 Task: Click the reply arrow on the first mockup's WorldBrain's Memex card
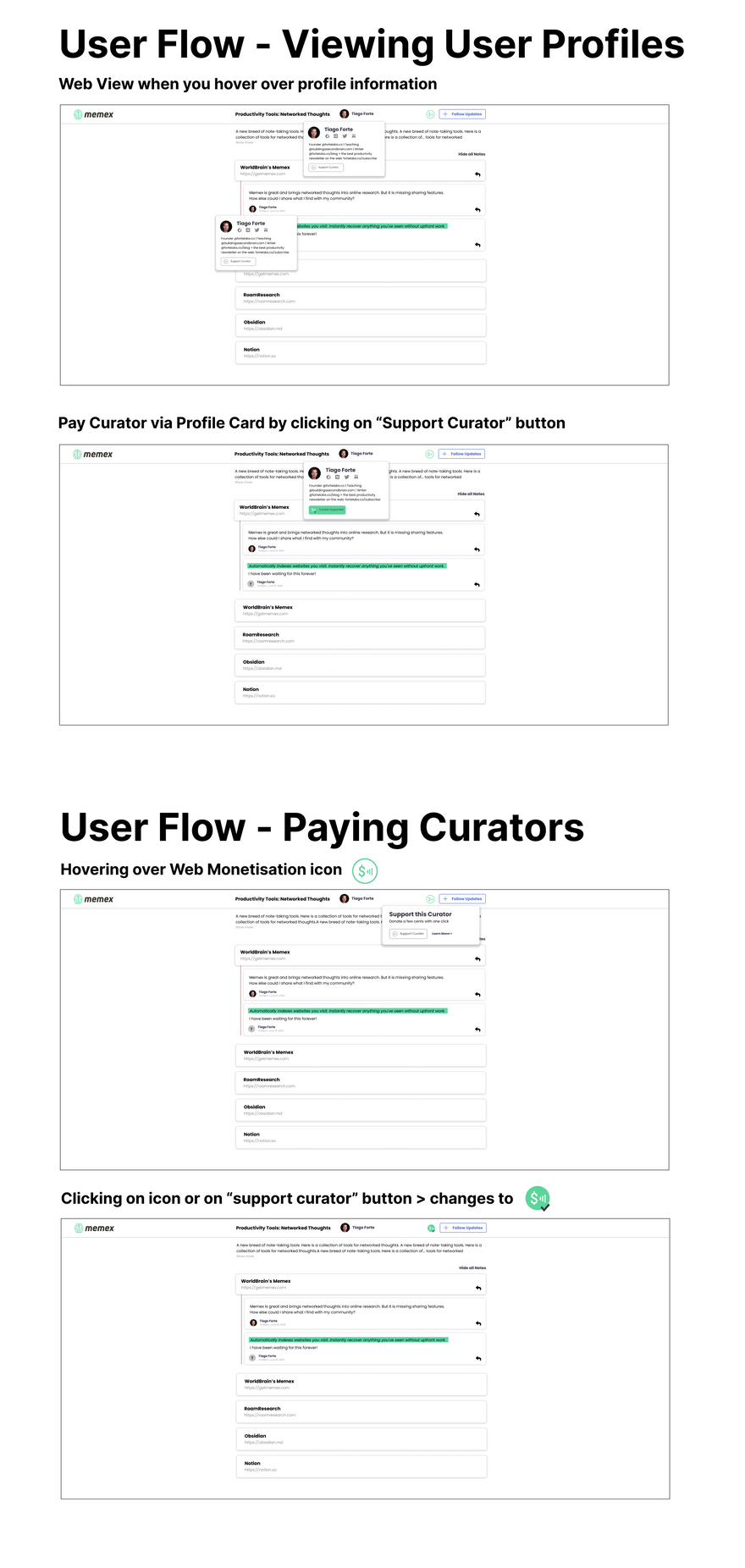pyautogui.click(x=477, y=174)
